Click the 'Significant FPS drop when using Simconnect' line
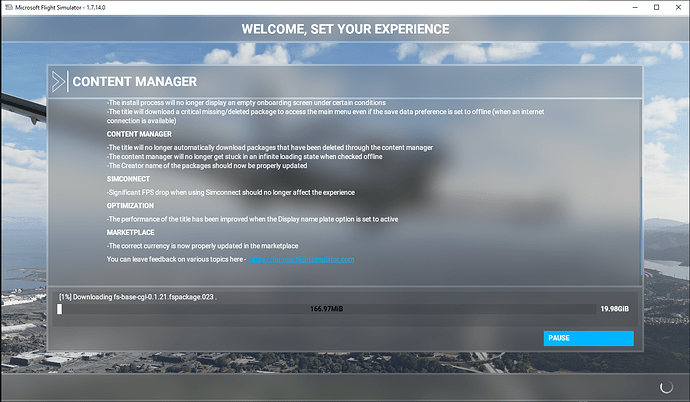This screenshot has width=690, height=402. click(x=231, y=193)
